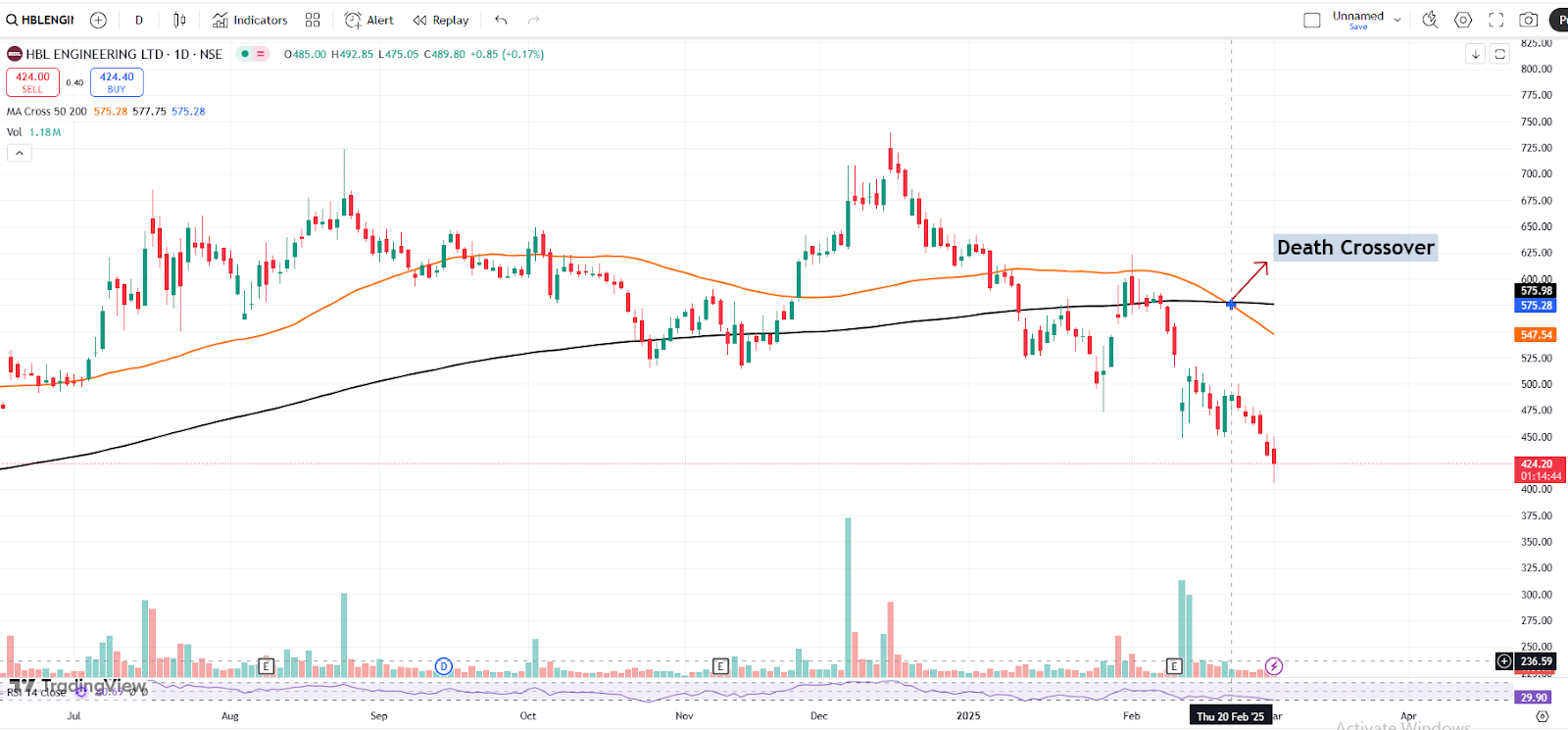Image resolution: width=1568 pixels, height=730 pixels.
Task: Click the Thu 20 Feb '25 date label
Action: tap(1230, 716)
